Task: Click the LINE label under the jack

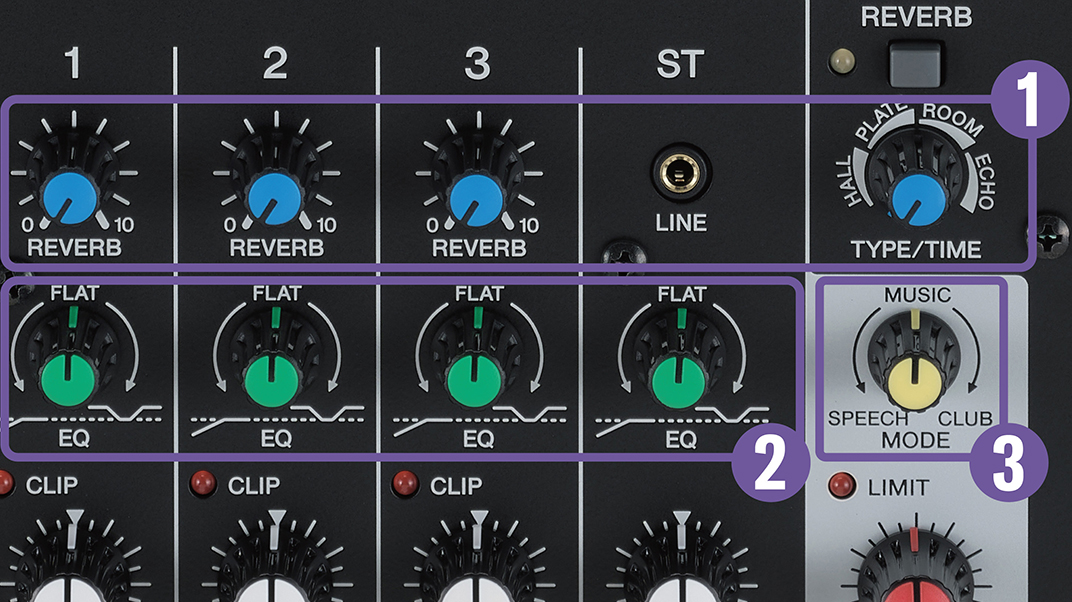Action: tap(681, 223)
